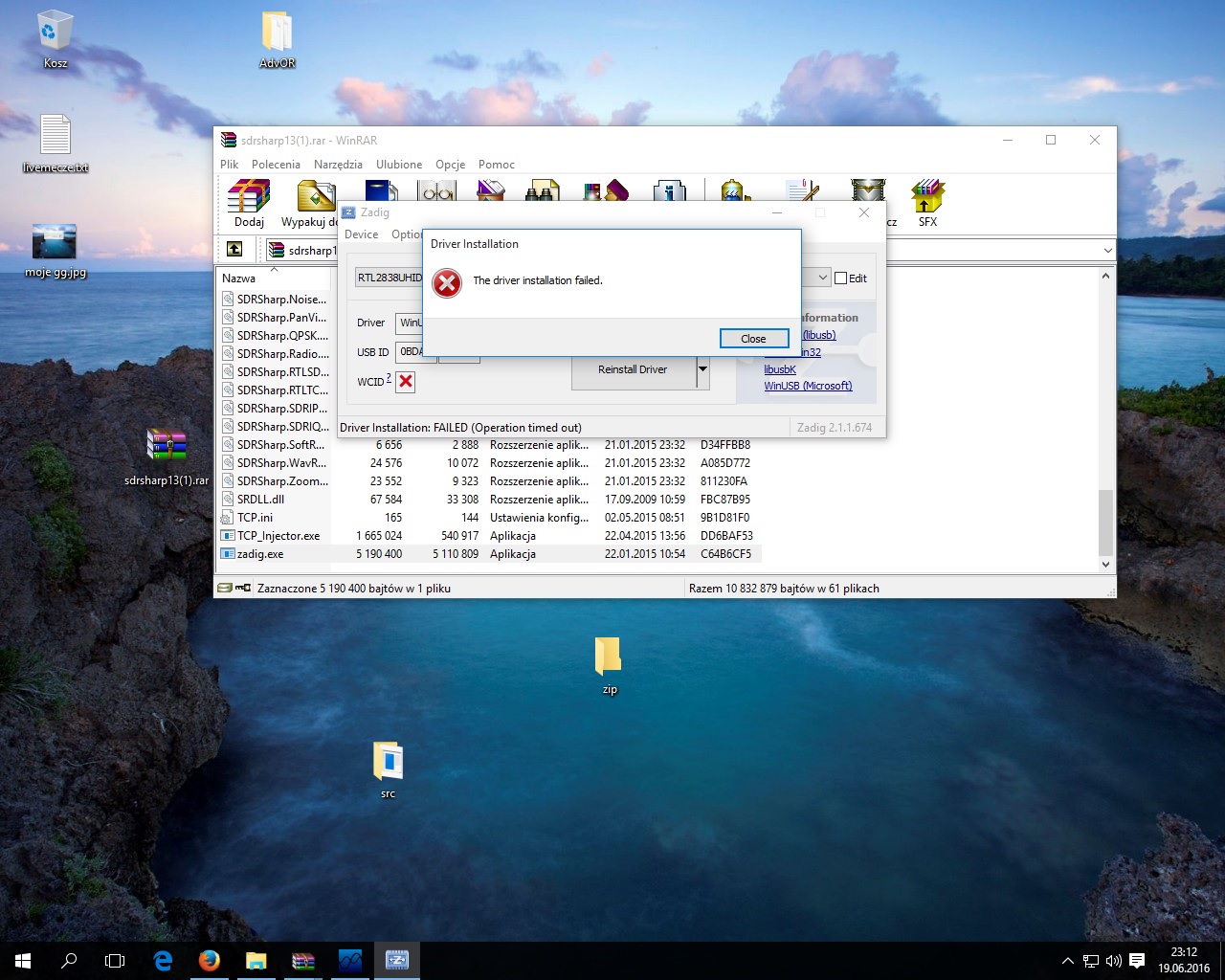Image resolution: width=1225 pixels, height=980 pixels.
Task: Open the WinUSB (Microsoft) link
Action: click(x=808, y=386)
